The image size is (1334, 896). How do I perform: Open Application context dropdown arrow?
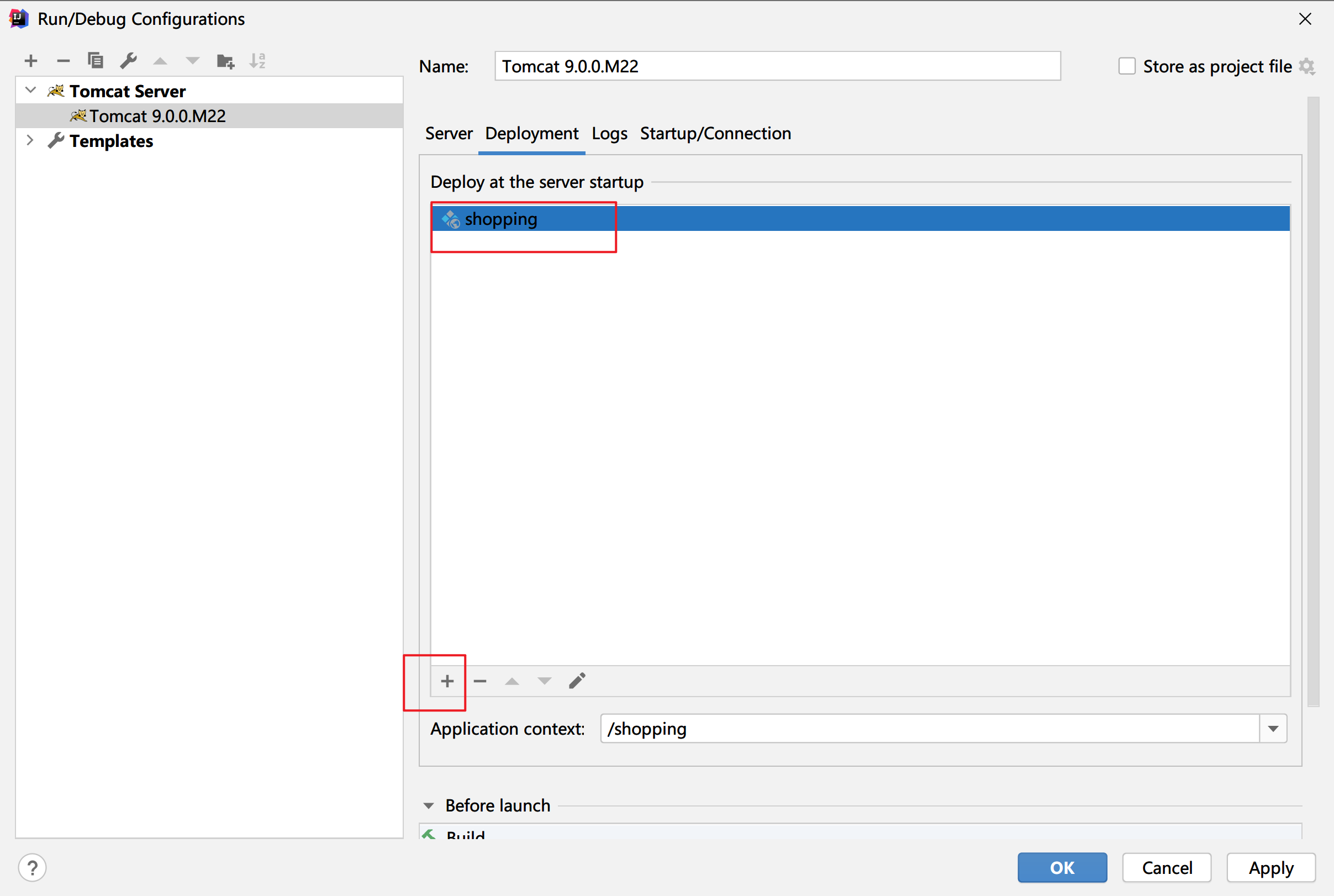[x=1273, y=729]
